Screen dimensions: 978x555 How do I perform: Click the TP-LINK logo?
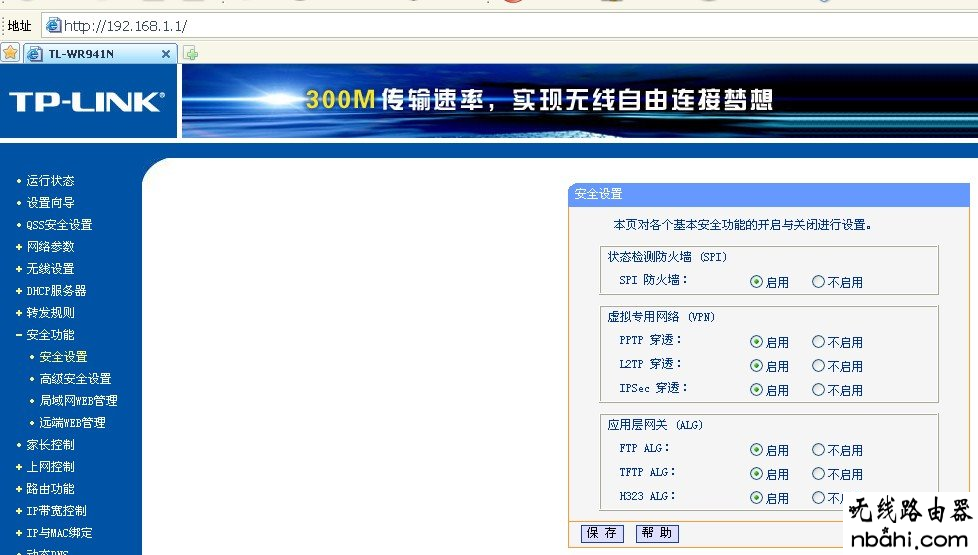(x=87, y=102)
